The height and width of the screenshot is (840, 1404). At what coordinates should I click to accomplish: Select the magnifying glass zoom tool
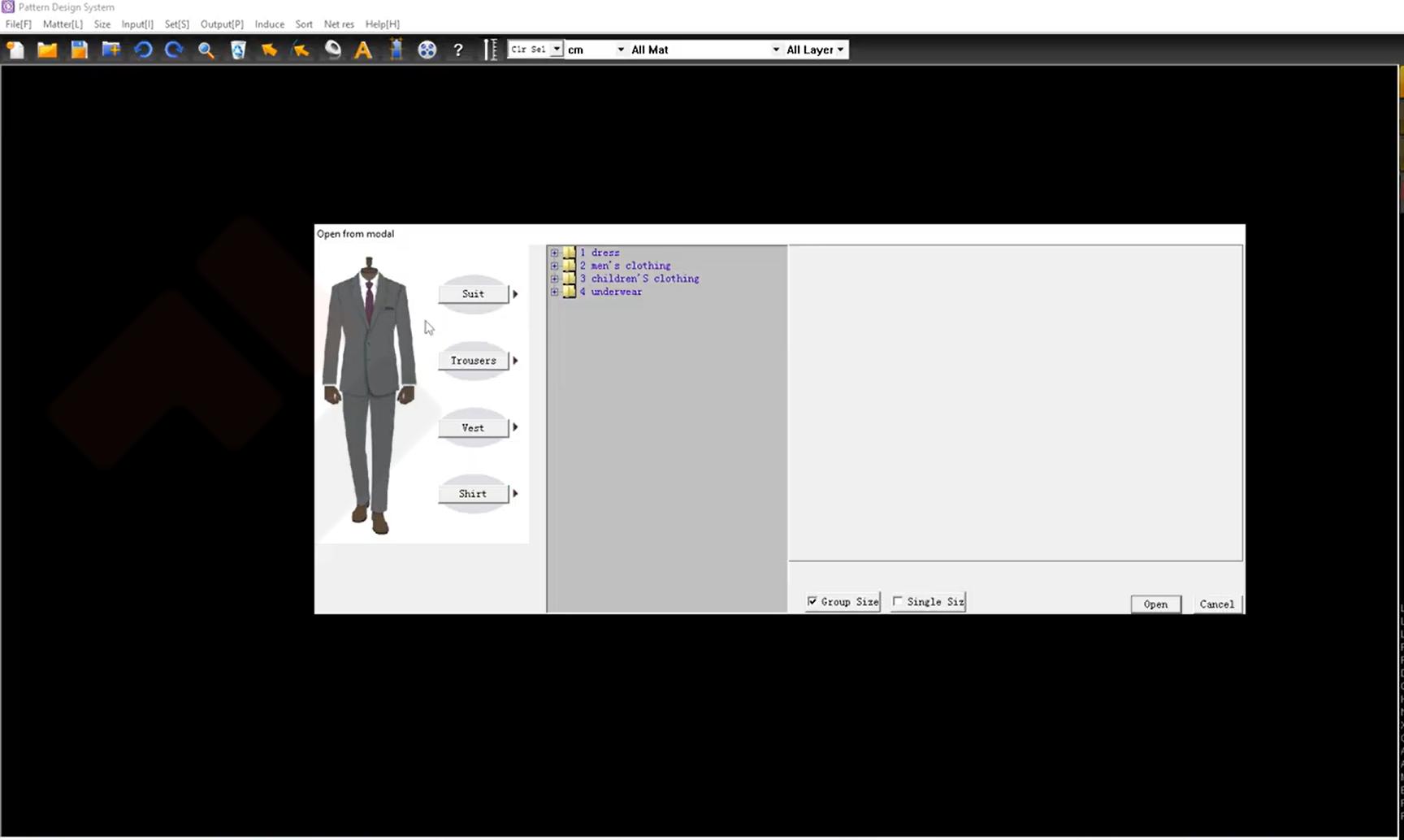(x=206, y=50)
